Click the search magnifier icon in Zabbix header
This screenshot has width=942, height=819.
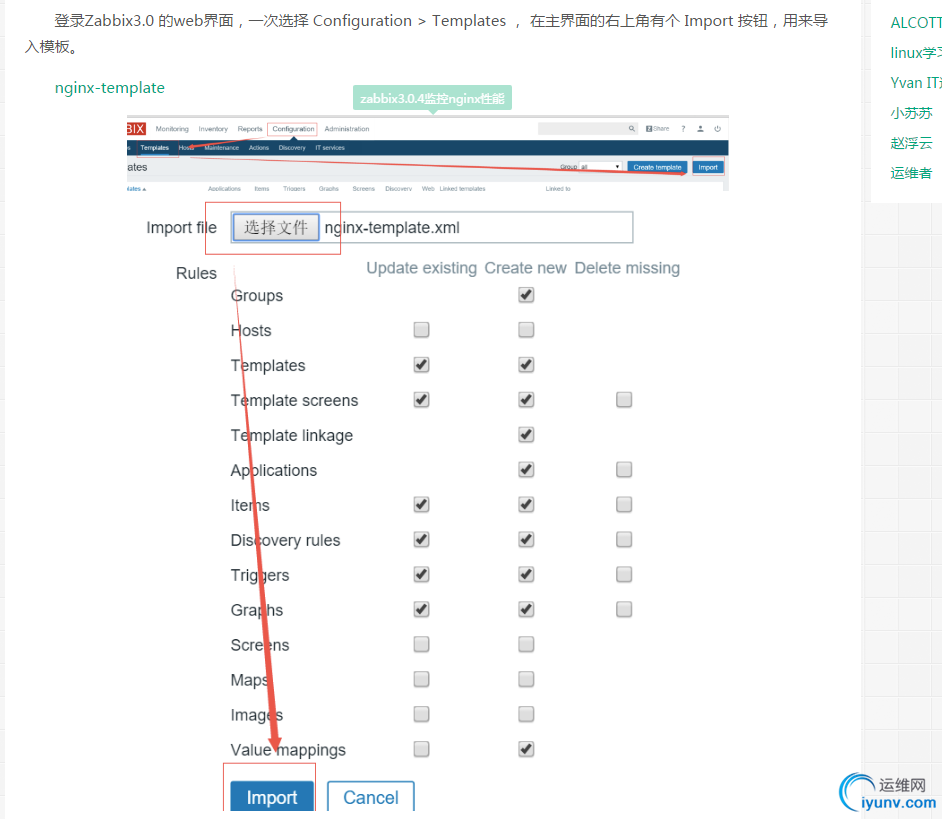(x=631, y=129)
